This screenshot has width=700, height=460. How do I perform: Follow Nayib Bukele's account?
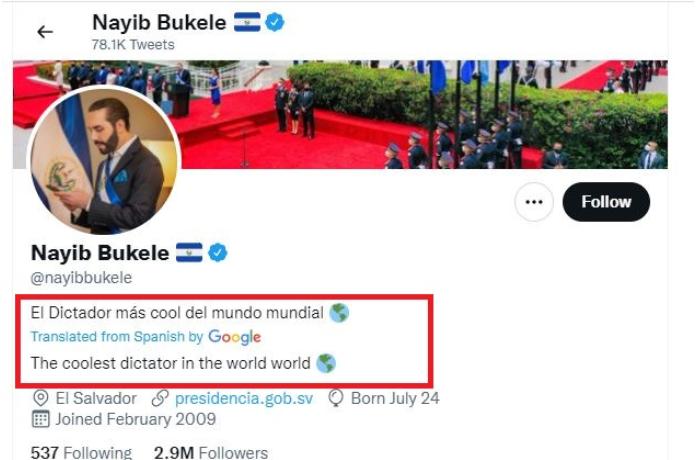pos(606,202)
